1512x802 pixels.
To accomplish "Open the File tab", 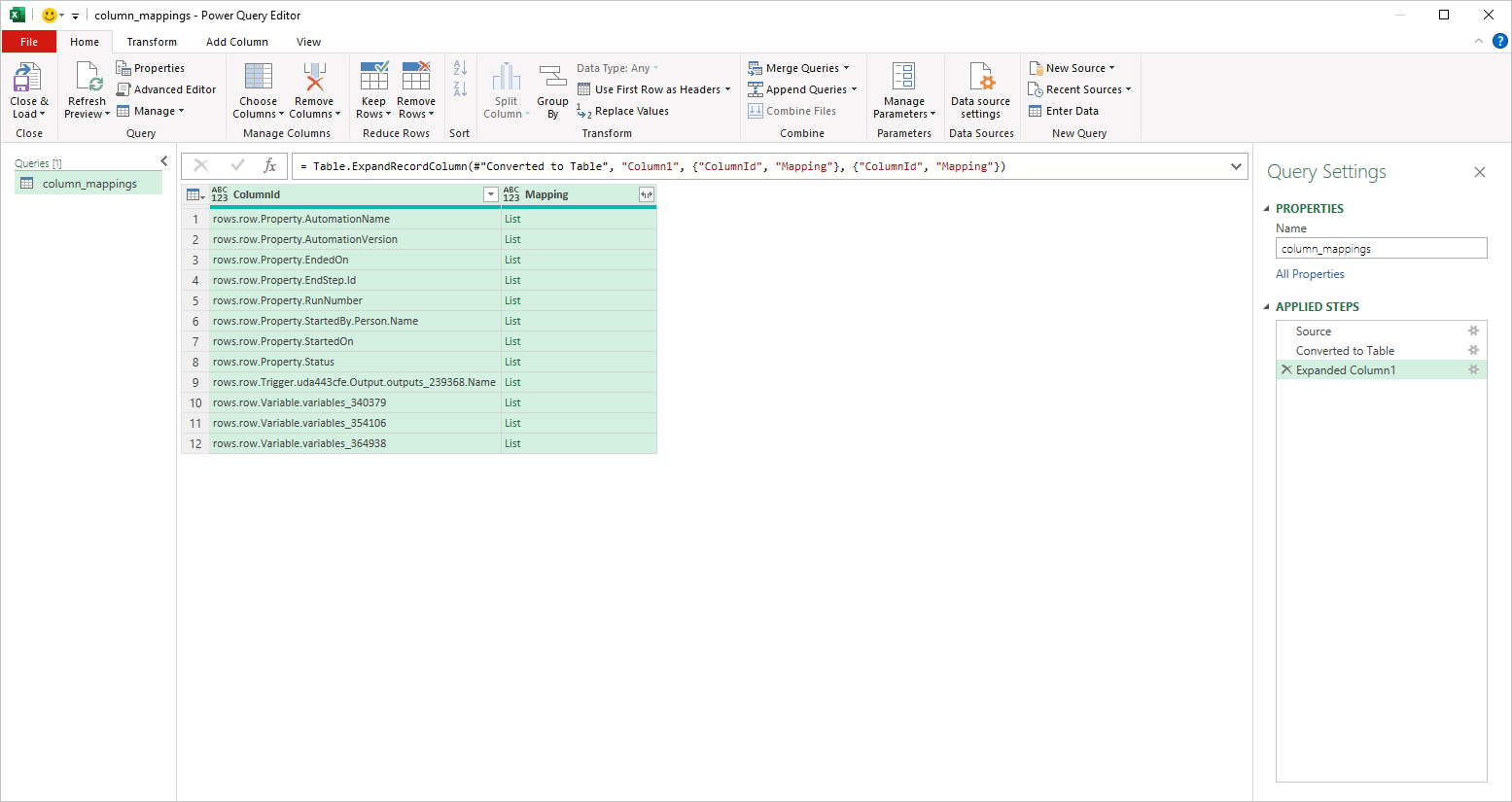I will (29, 42).
